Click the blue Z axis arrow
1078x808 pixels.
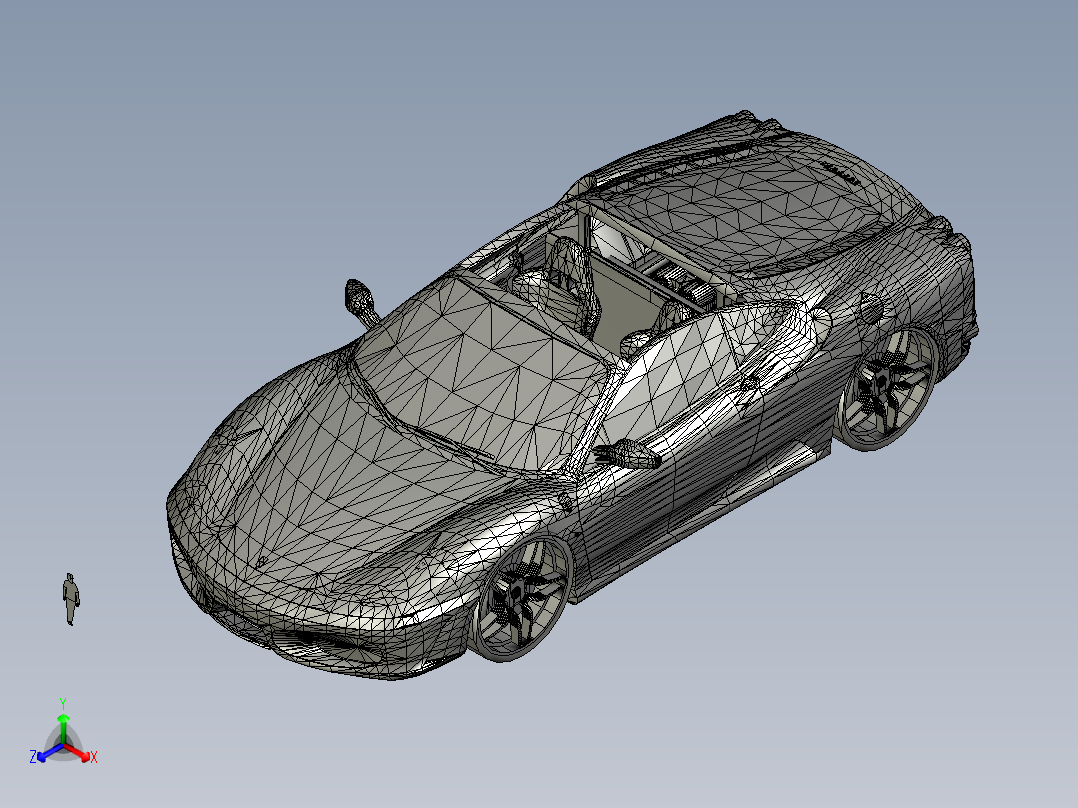tap(42, 757)
